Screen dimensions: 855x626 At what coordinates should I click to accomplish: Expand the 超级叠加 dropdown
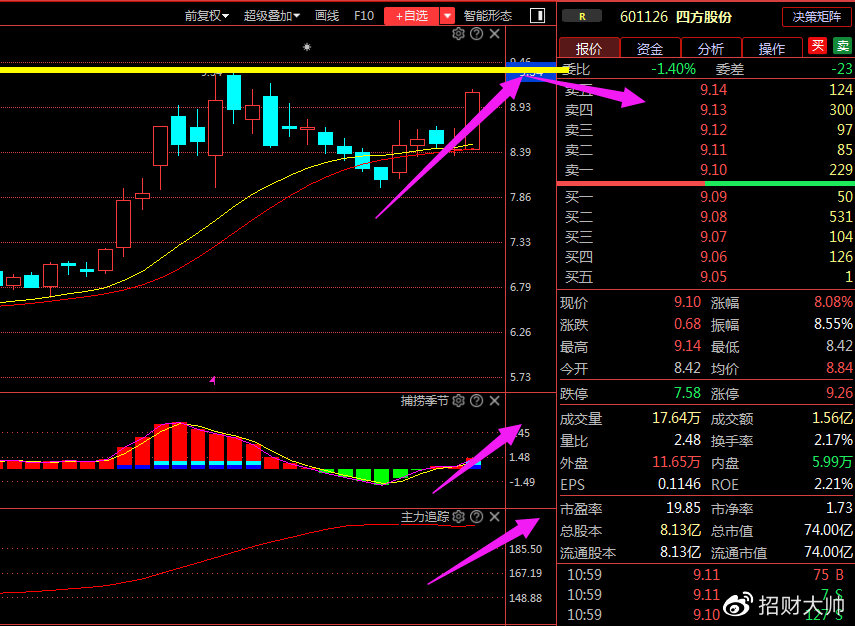pos(273,16)
